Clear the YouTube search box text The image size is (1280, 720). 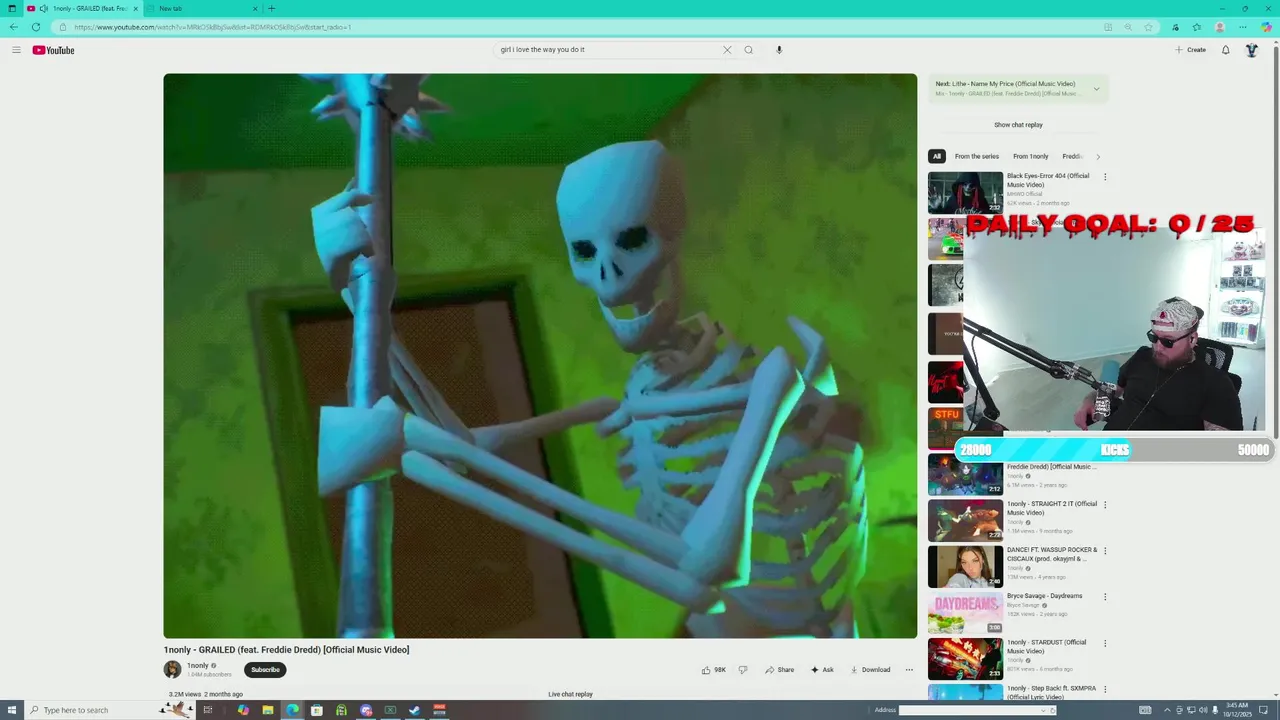(x=727, y=50)
